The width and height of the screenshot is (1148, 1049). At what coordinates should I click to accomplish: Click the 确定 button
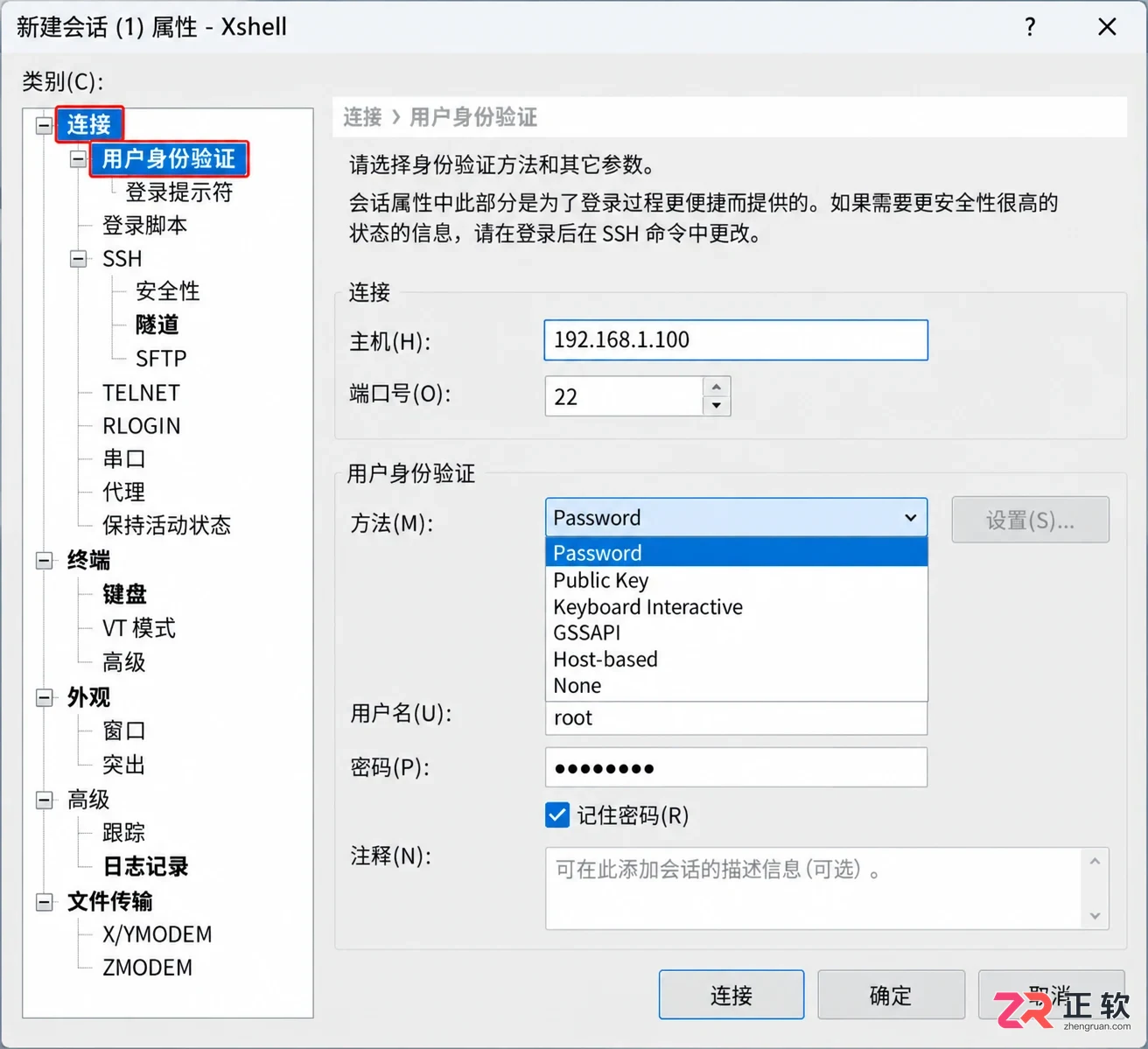click(x=891, y=995)
